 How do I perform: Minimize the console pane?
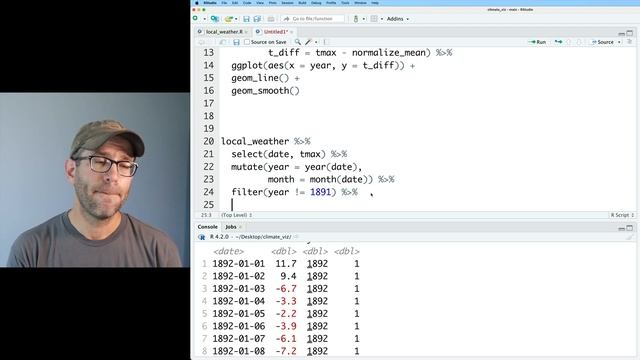click(621, 228)
